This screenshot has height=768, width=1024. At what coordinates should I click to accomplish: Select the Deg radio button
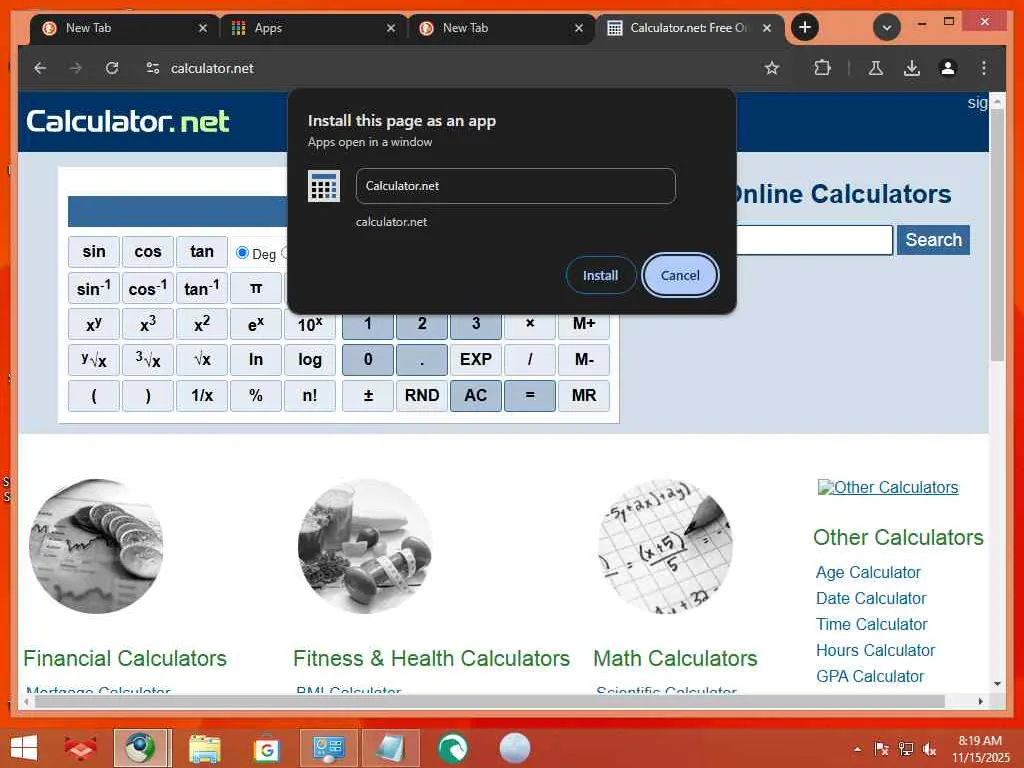pos(242,252)
